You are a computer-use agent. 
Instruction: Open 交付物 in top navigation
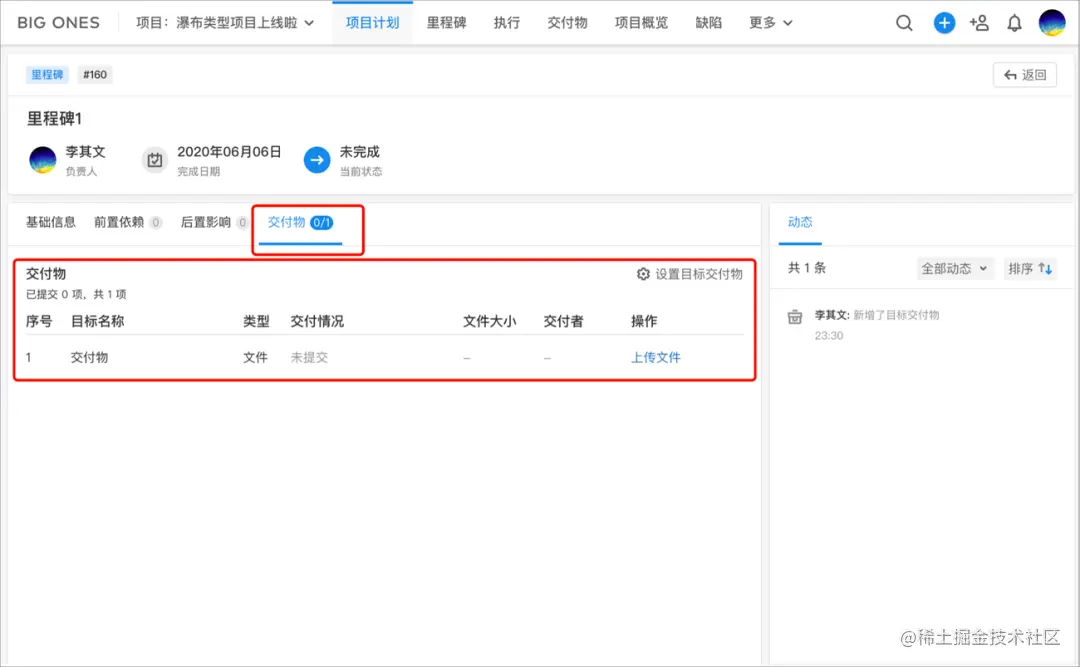tap(567, 23)
